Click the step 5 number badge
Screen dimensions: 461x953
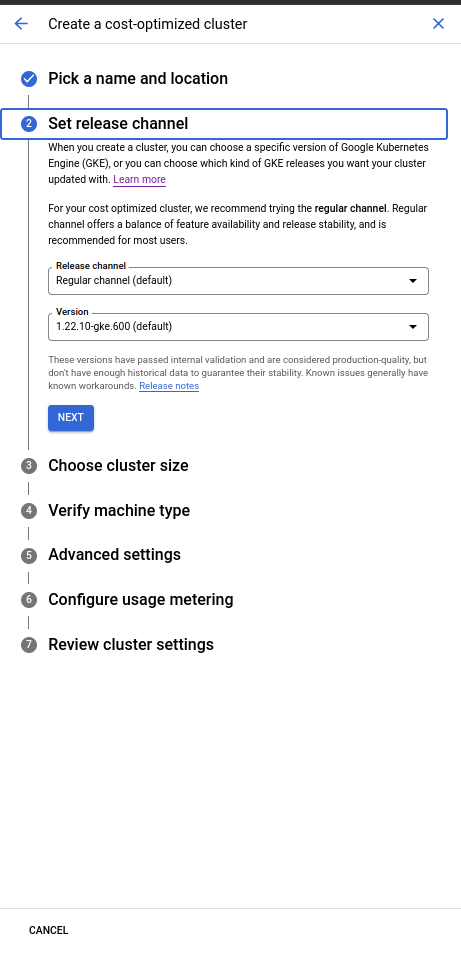tap(29, 555)
